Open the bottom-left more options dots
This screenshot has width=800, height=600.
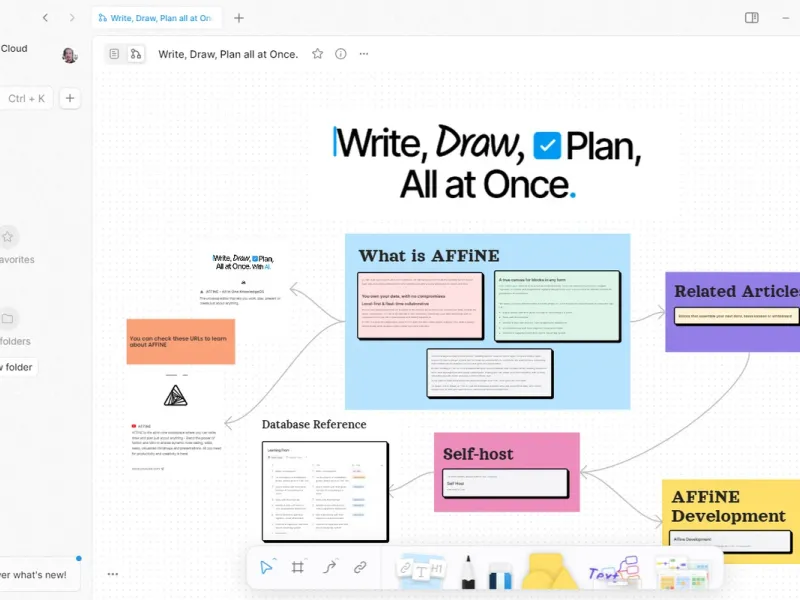pos(113,574)
